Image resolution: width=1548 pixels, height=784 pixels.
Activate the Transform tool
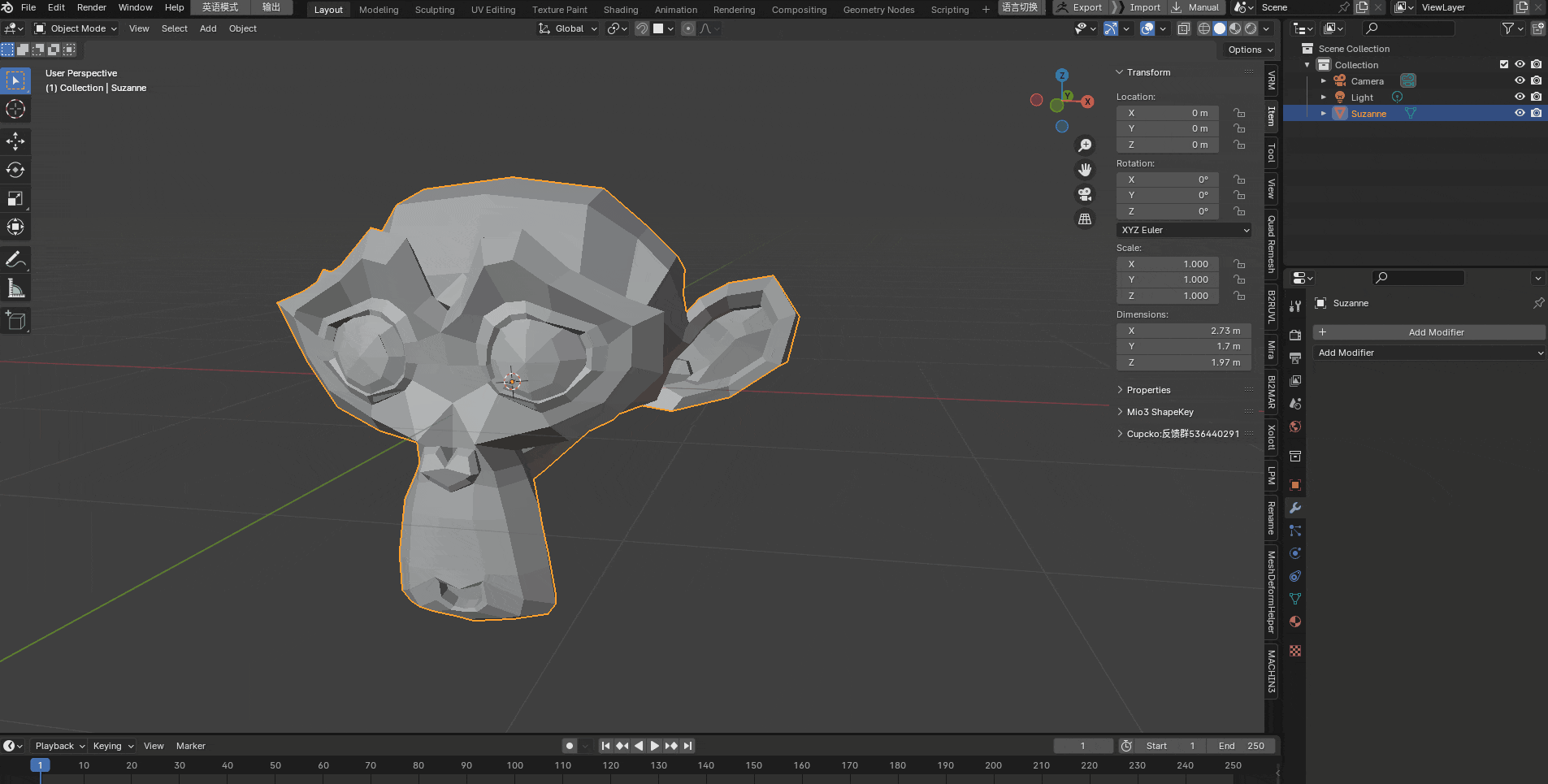point(15,227)
